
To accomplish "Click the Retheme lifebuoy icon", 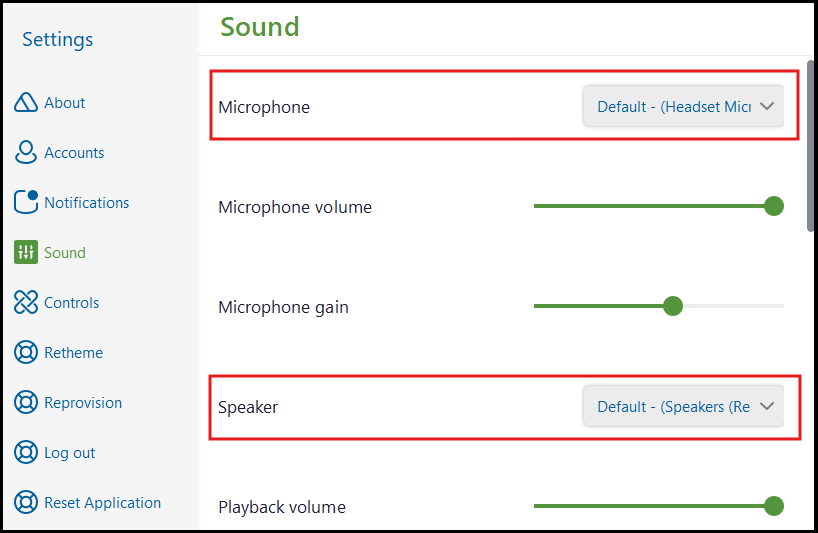I will point(26,353).
